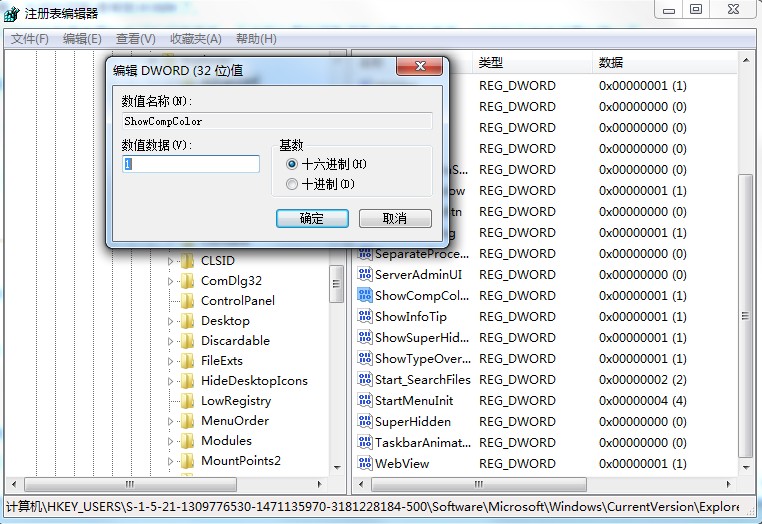This screenshot has width=762, height=524.
Task: Select the hexadecimal (十六进制) radio button
Action: point(292,164)
